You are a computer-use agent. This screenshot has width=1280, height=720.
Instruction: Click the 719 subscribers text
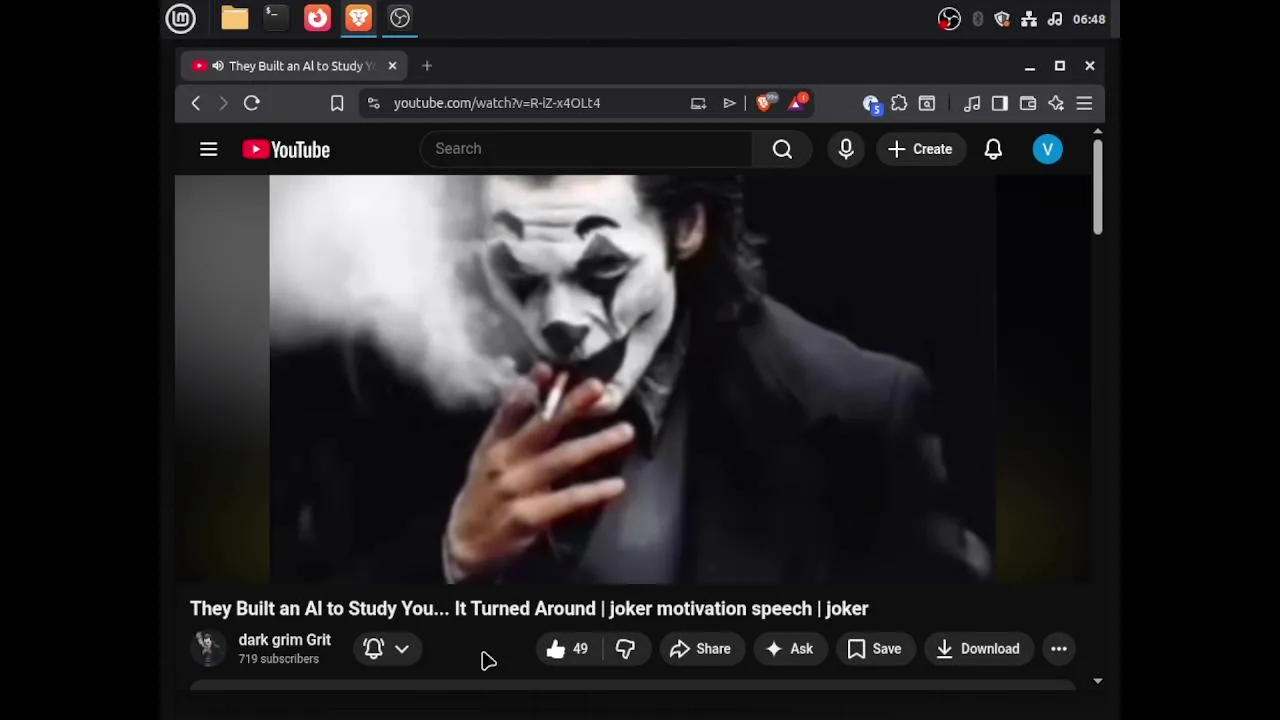pos(278,659)
